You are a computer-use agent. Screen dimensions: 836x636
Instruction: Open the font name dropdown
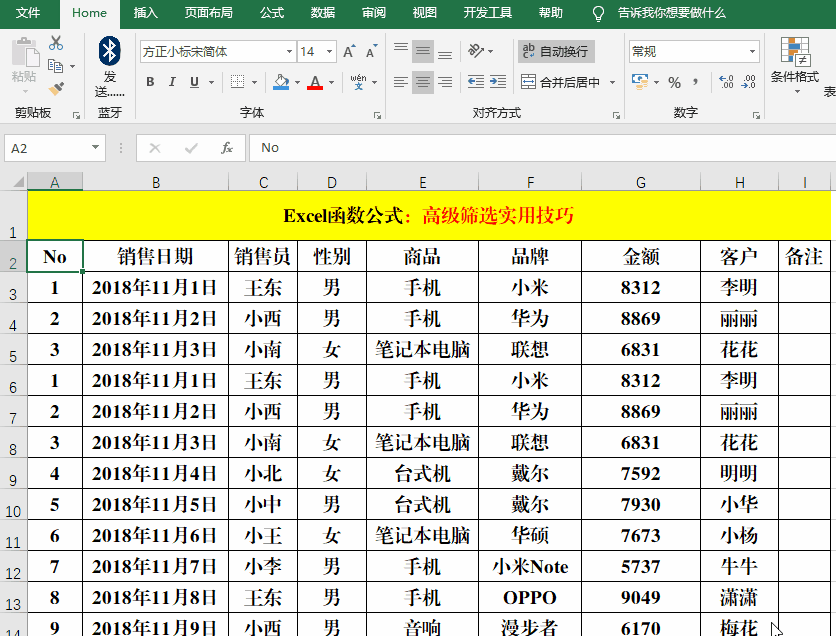289,52
